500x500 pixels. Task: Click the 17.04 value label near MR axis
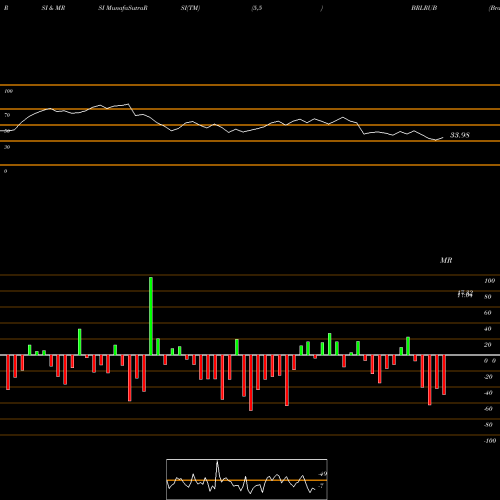click(465, 295)
